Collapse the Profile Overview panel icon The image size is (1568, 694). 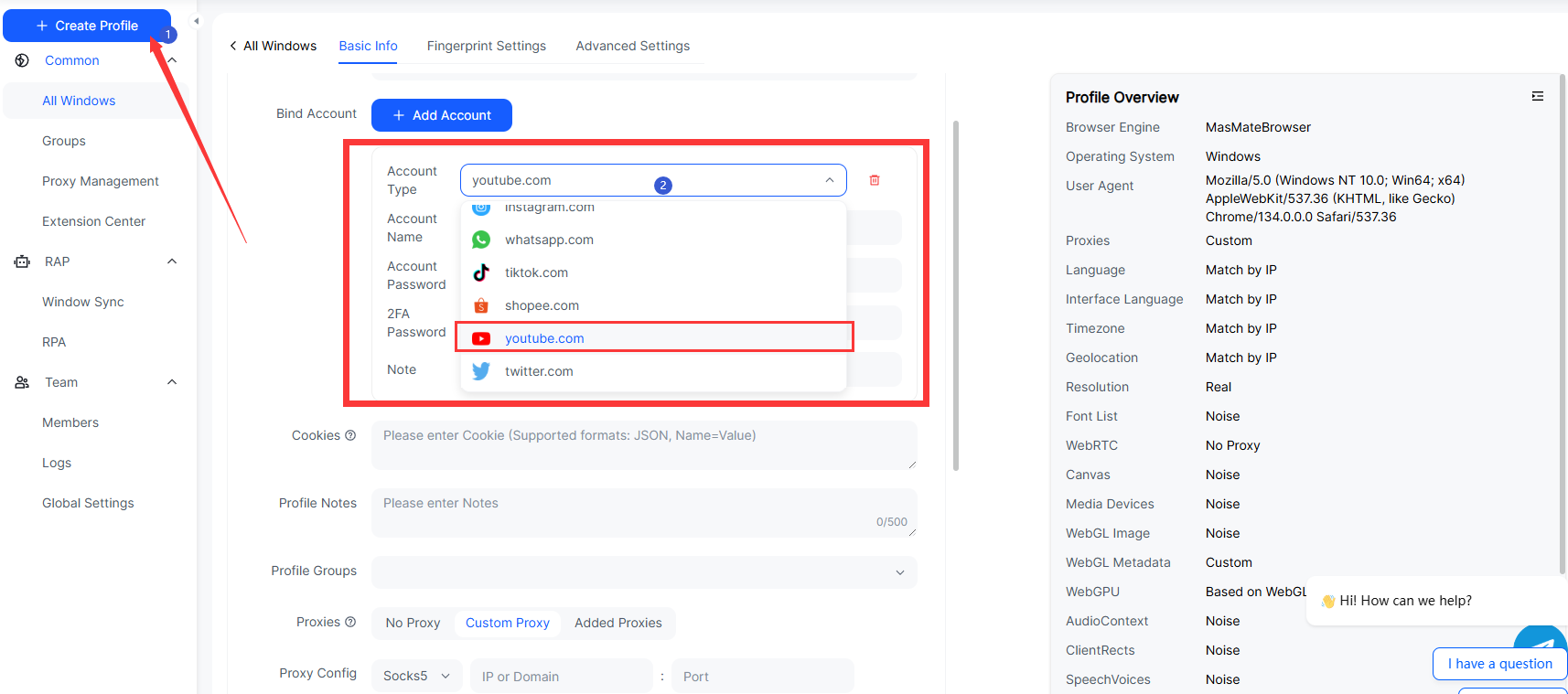(x=1537, y=96)
